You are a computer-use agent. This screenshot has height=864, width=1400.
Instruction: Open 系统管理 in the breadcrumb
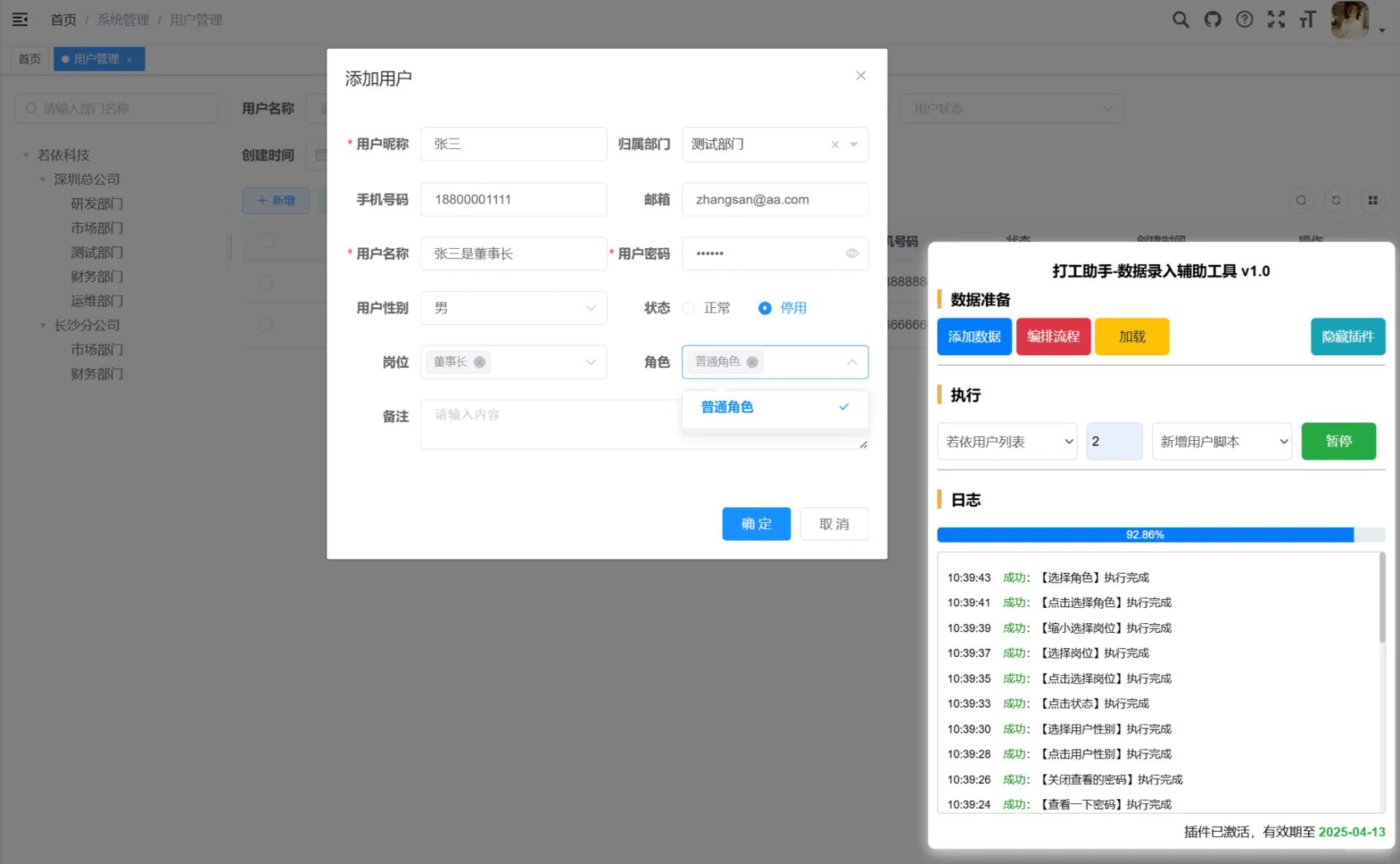click(122, 19)
